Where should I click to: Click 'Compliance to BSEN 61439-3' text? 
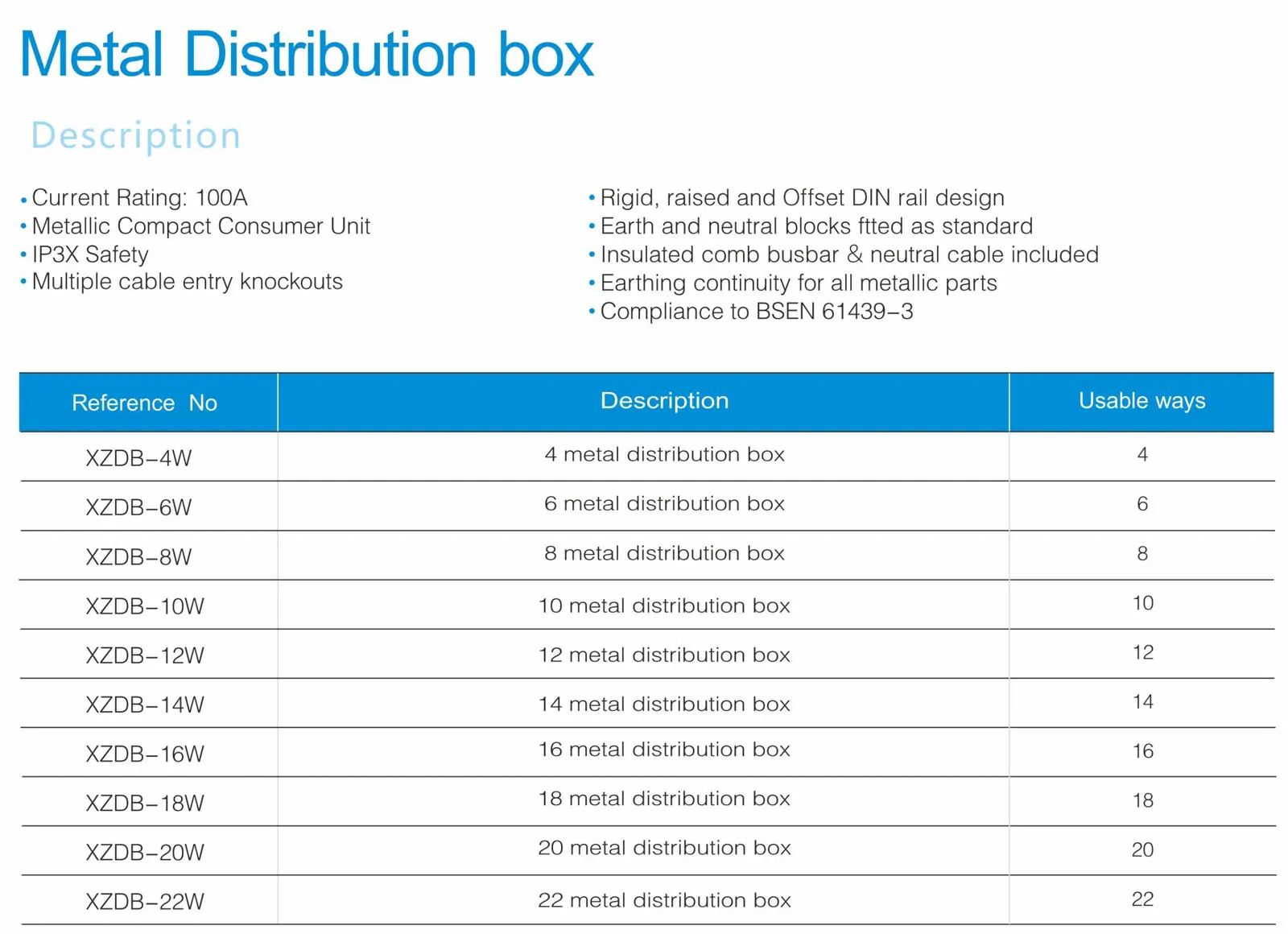pos(757,312)
